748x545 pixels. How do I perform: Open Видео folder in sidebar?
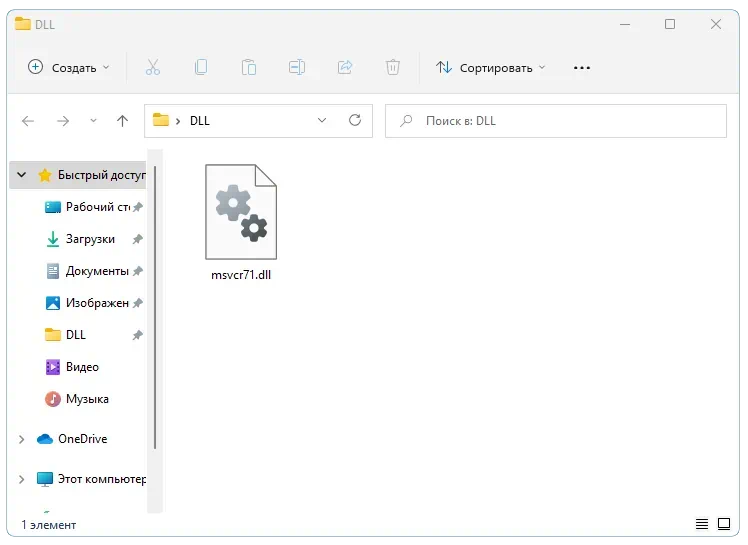72,367
